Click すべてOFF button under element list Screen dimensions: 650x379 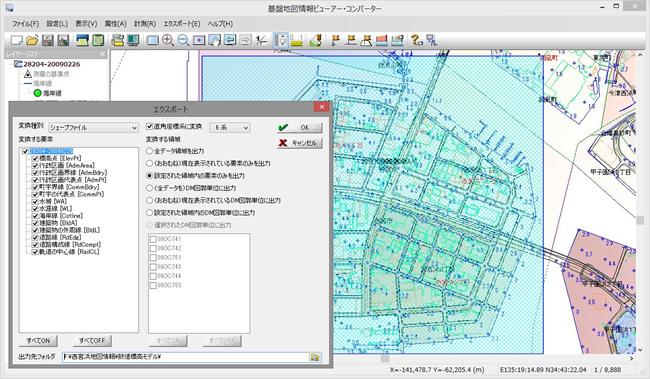(x=92, y=340)
